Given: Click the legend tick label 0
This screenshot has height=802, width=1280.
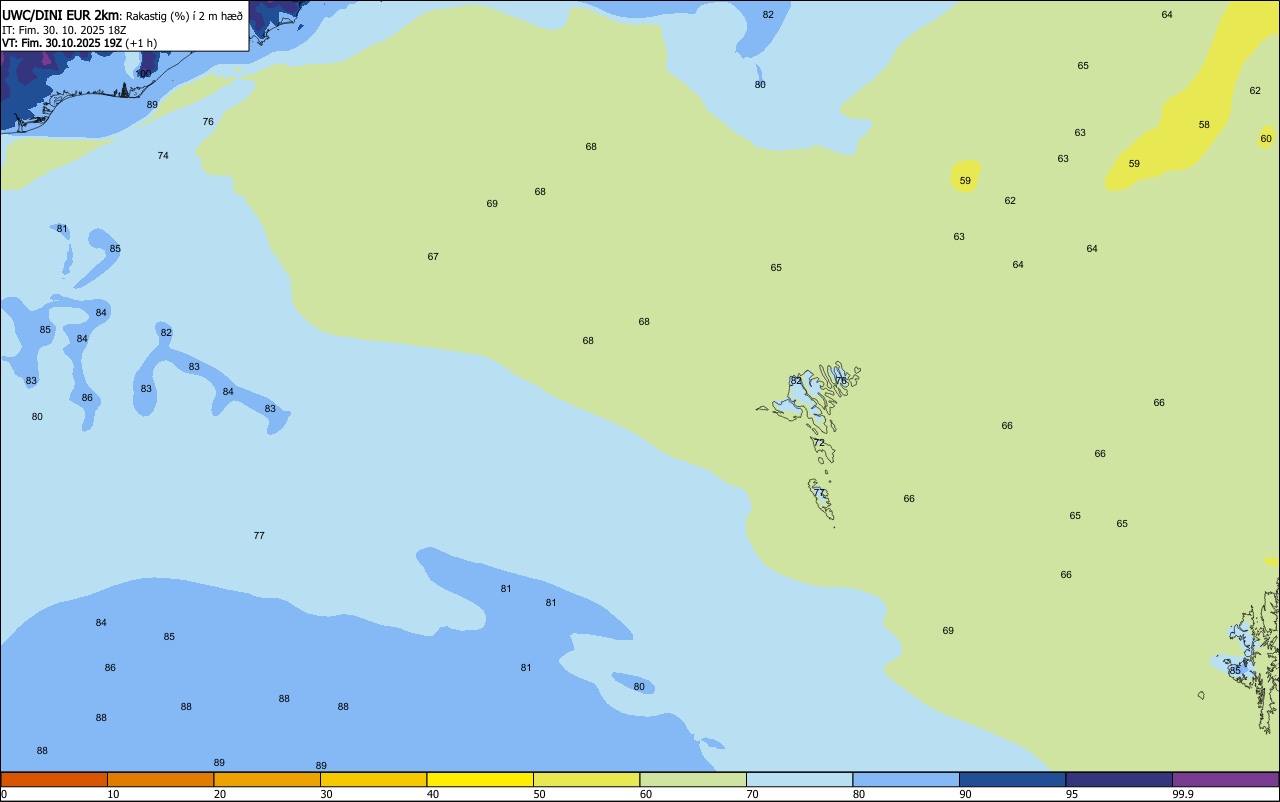Looking at the screenshot, I should click(4, 794).
